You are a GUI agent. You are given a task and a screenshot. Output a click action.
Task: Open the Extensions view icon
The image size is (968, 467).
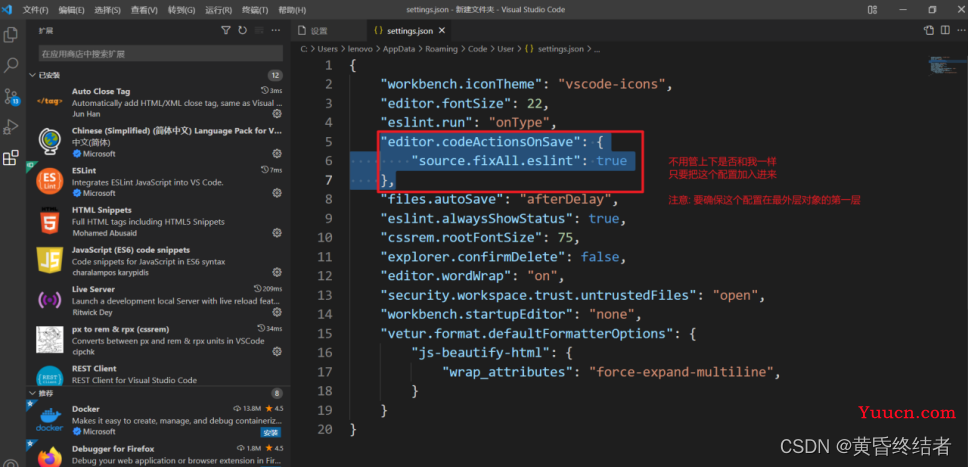coord(10,158)
